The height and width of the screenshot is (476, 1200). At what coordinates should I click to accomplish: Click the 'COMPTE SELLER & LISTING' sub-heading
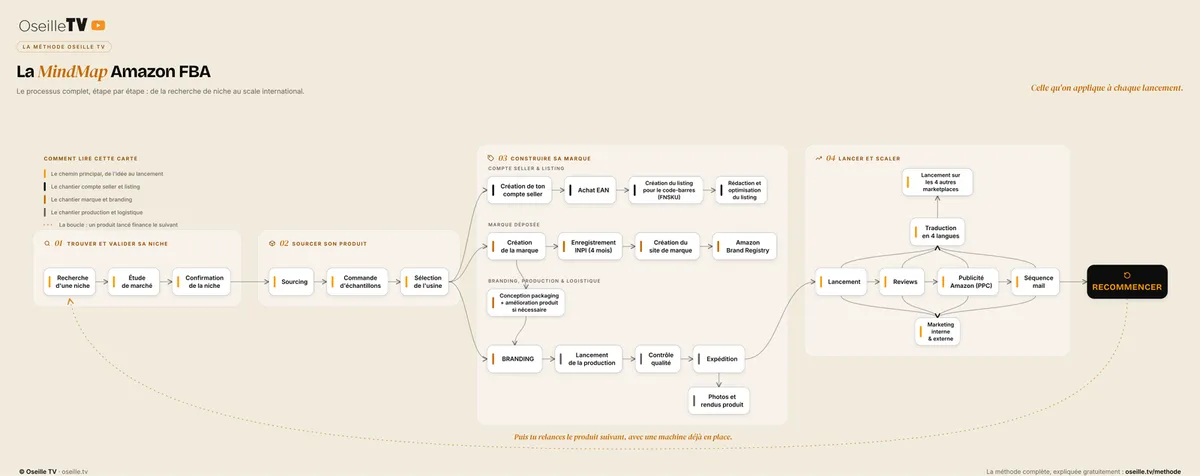tap(525, 168)
